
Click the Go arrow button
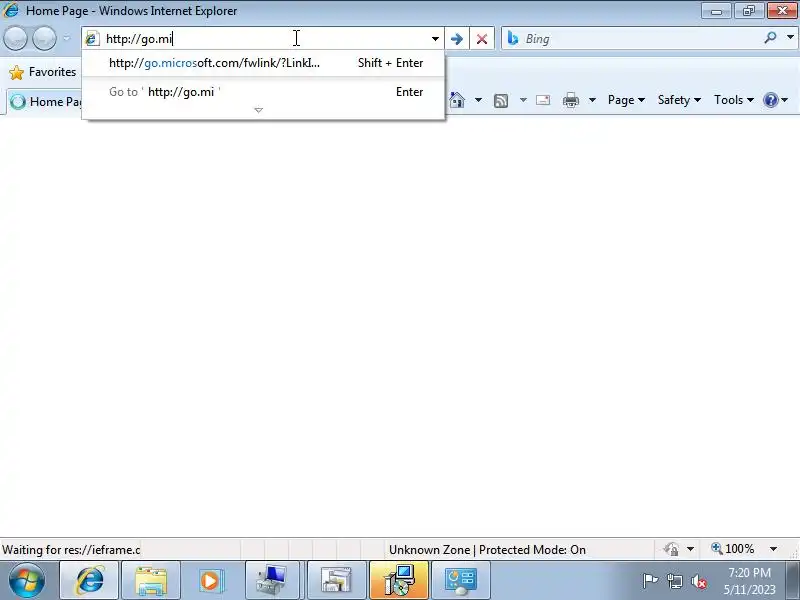457,39
